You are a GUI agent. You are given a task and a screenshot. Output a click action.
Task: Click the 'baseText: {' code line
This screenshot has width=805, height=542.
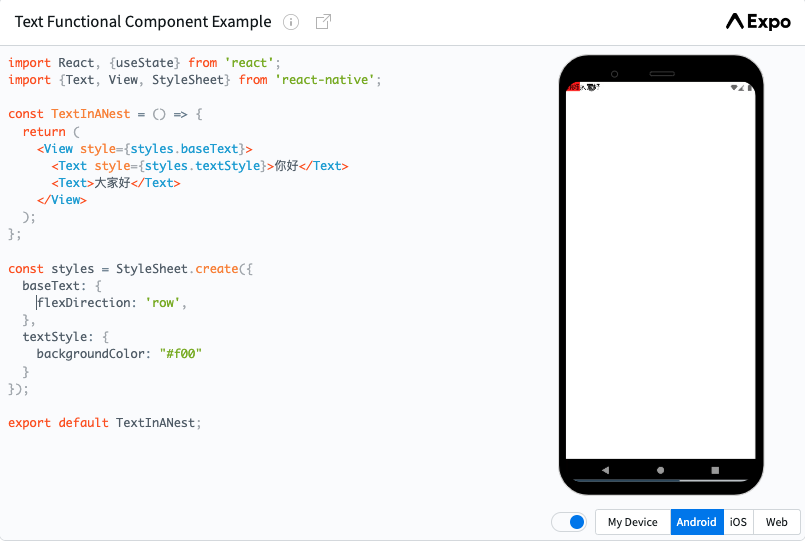[62, 286]
